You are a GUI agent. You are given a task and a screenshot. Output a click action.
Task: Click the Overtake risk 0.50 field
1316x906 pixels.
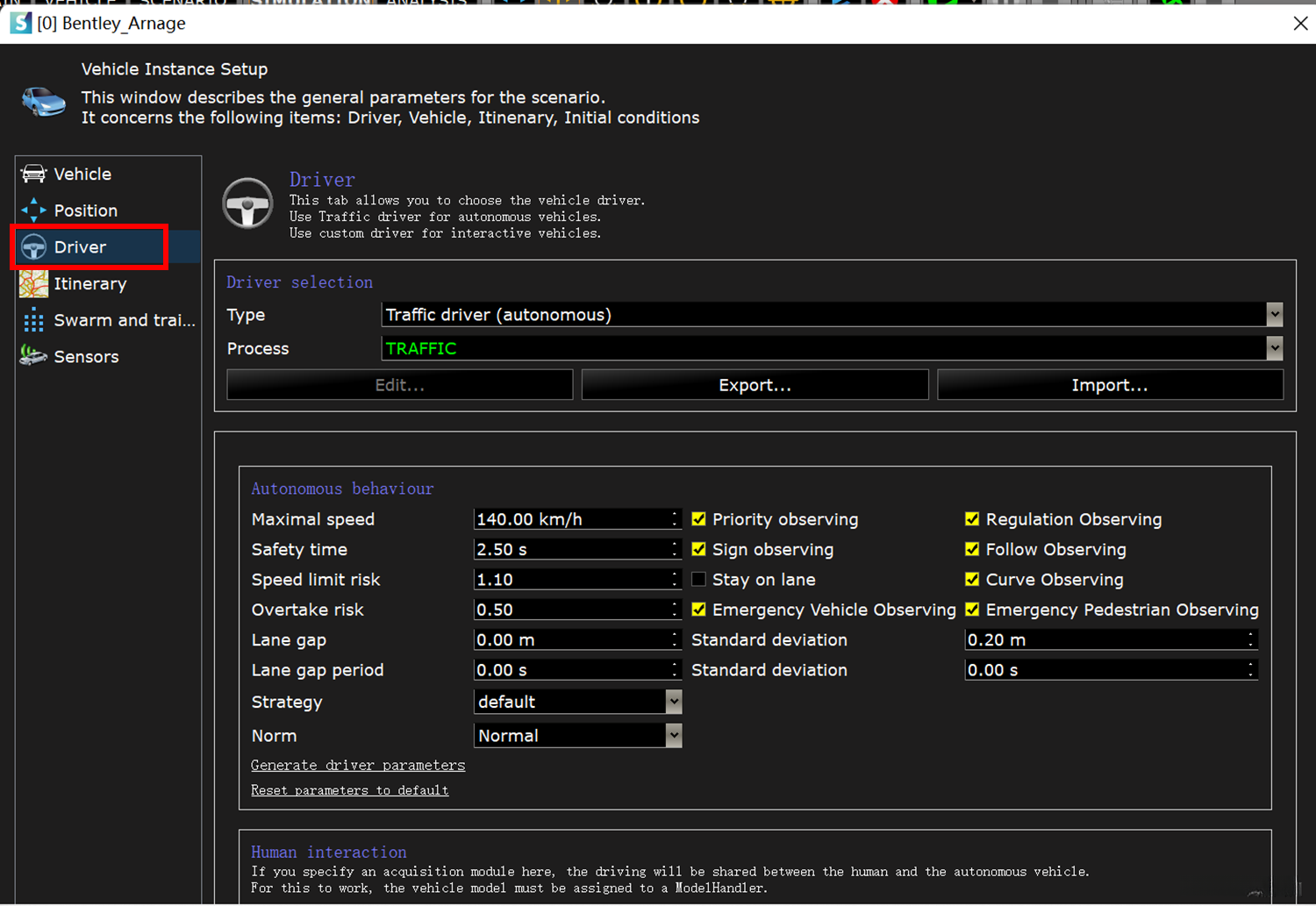click(x=577, y=610)
